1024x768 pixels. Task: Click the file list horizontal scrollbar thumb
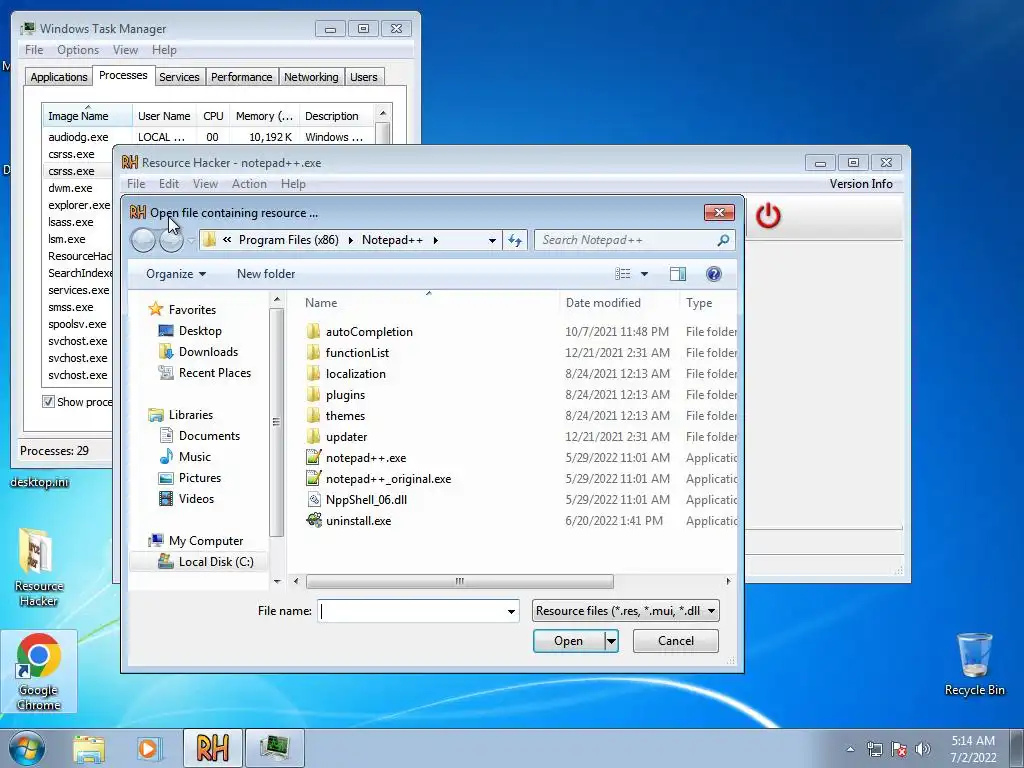460,581
